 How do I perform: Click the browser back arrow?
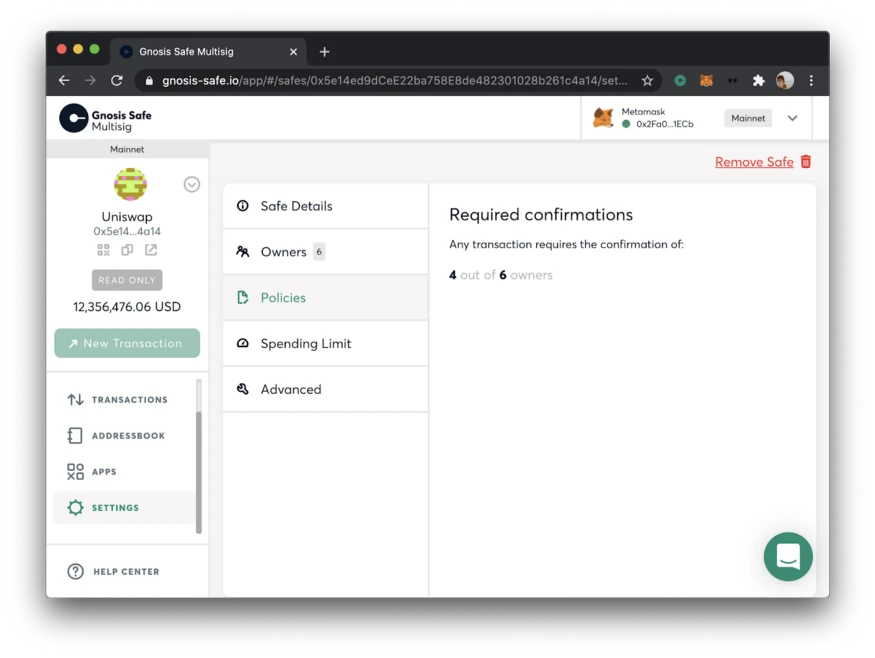[x=64, y=80]
